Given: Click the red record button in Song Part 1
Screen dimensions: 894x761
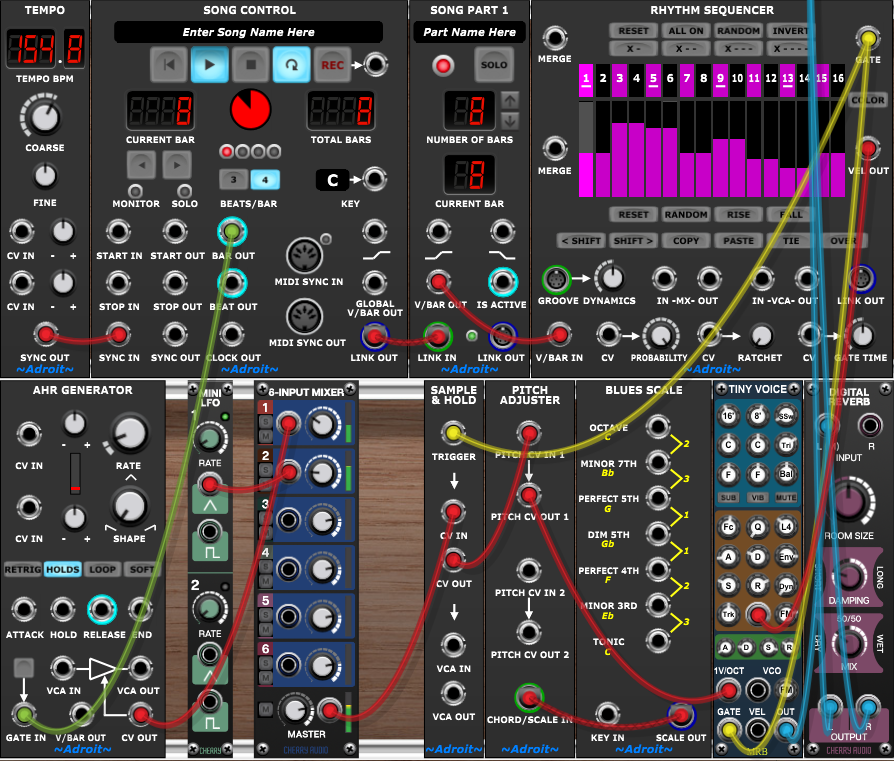Looking at the screenshot, I should (443, 66).
